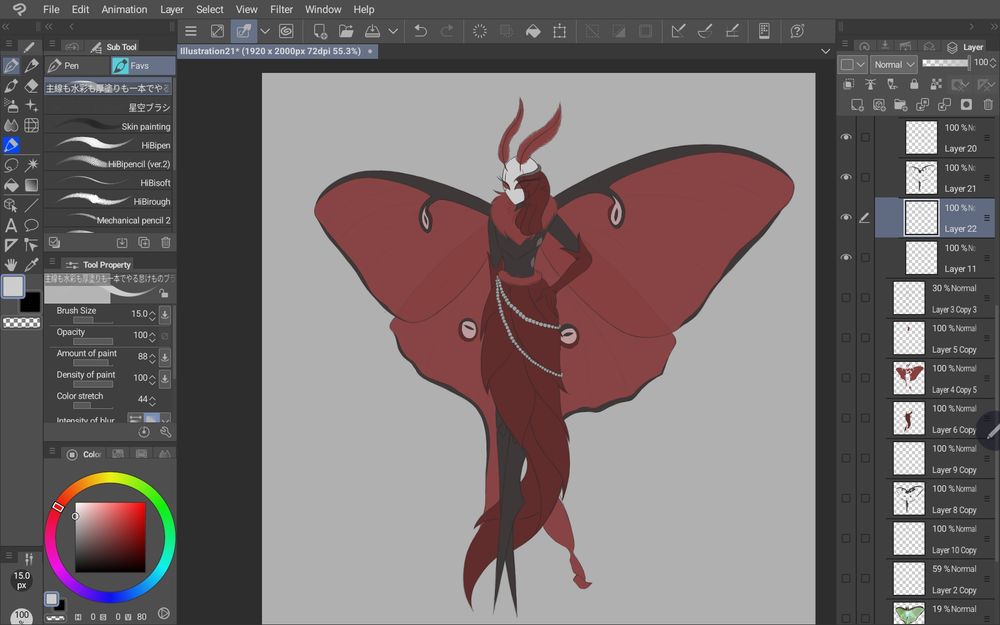Choose the Fill bucket tool
Screen dimensions: 1000x625
11,185
